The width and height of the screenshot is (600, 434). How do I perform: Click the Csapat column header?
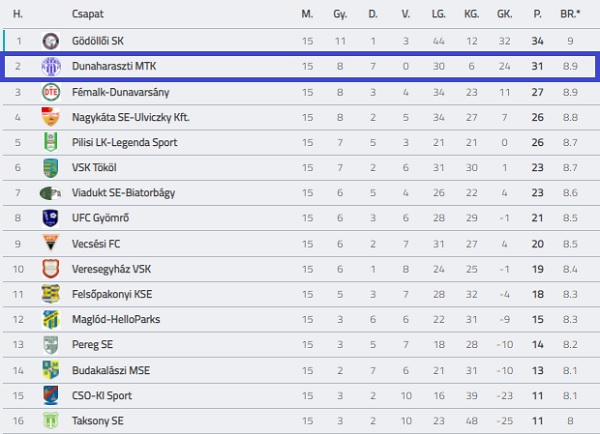(88, 15)
